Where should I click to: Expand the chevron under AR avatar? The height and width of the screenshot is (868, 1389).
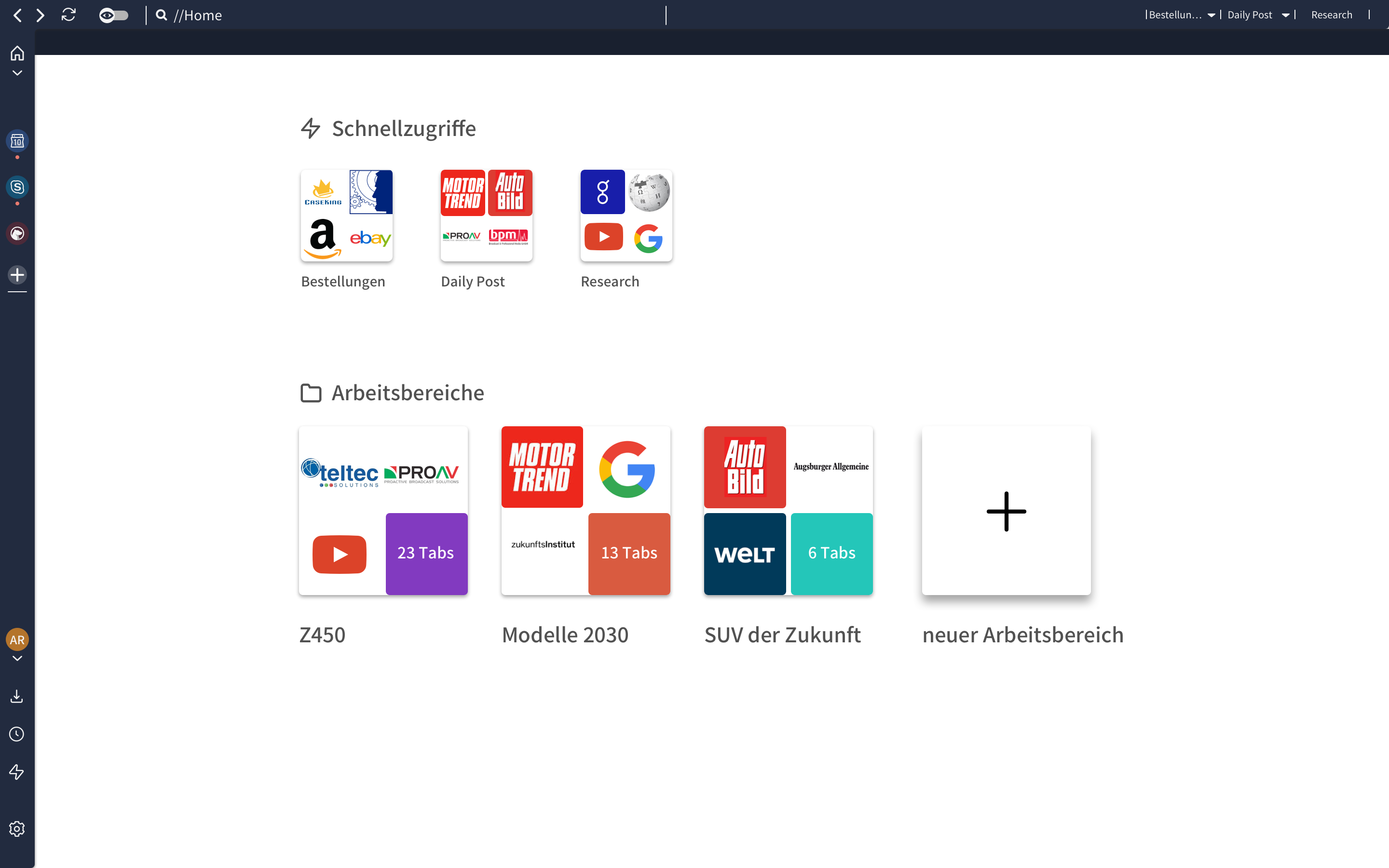pos(17,658)
